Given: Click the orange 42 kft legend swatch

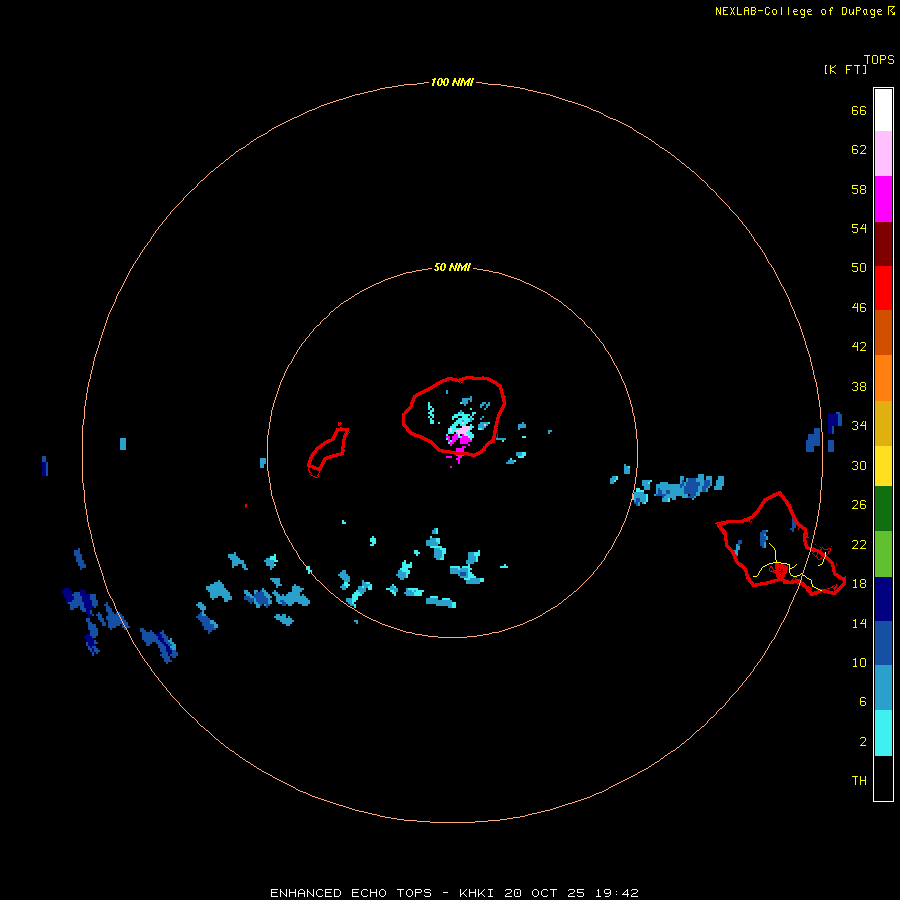Looking at the screenshot, I should click(x=883, y=377).
